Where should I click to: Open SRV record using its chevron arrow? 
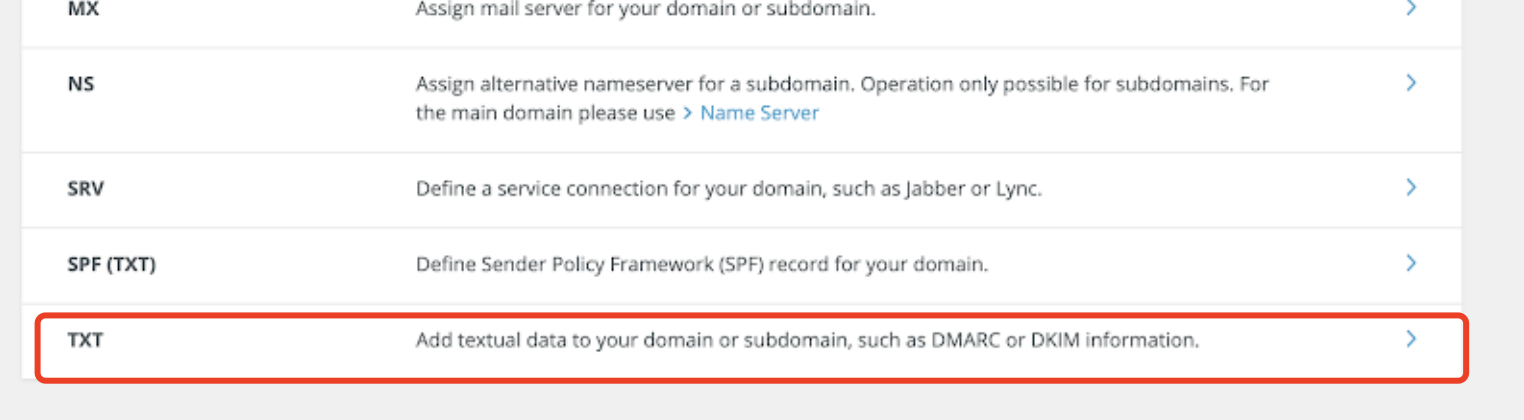[x=1411, y=187]
